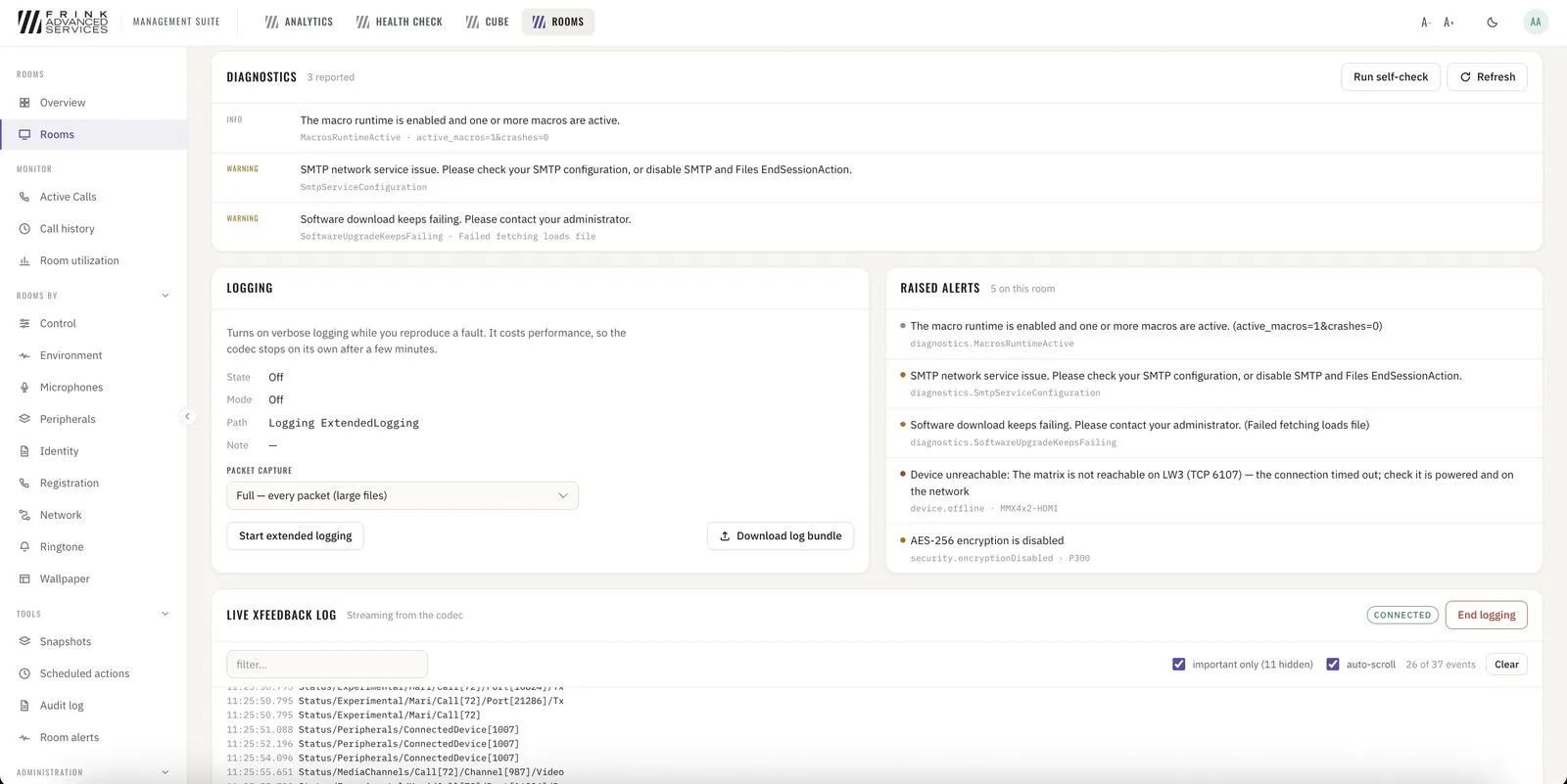
Task: Open the Network icon in sidebar
Action: 24,515
